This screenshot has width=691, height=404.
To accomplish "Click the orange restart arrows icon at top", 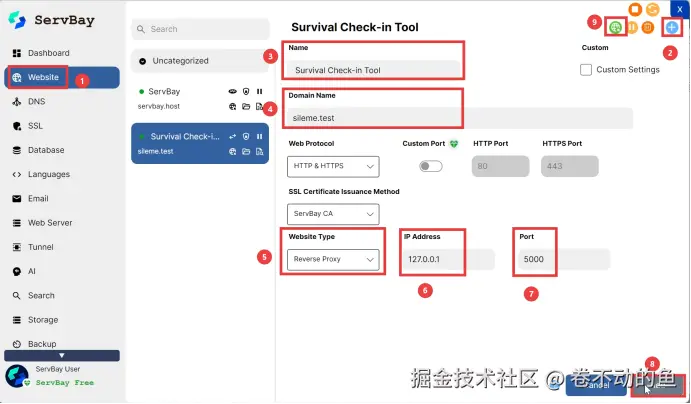I will tap(653, 9).
